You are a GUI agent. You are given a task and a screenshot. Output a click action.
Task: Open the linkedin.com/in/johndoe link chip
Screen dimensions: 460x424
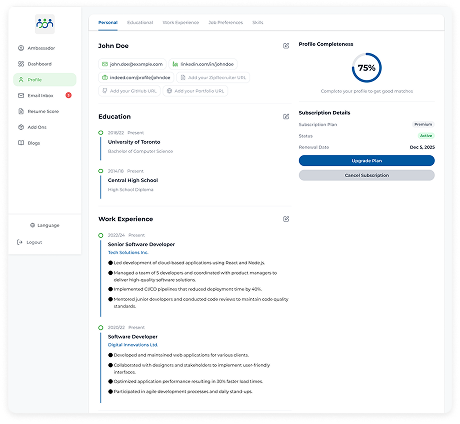click(x=203, y=64)
